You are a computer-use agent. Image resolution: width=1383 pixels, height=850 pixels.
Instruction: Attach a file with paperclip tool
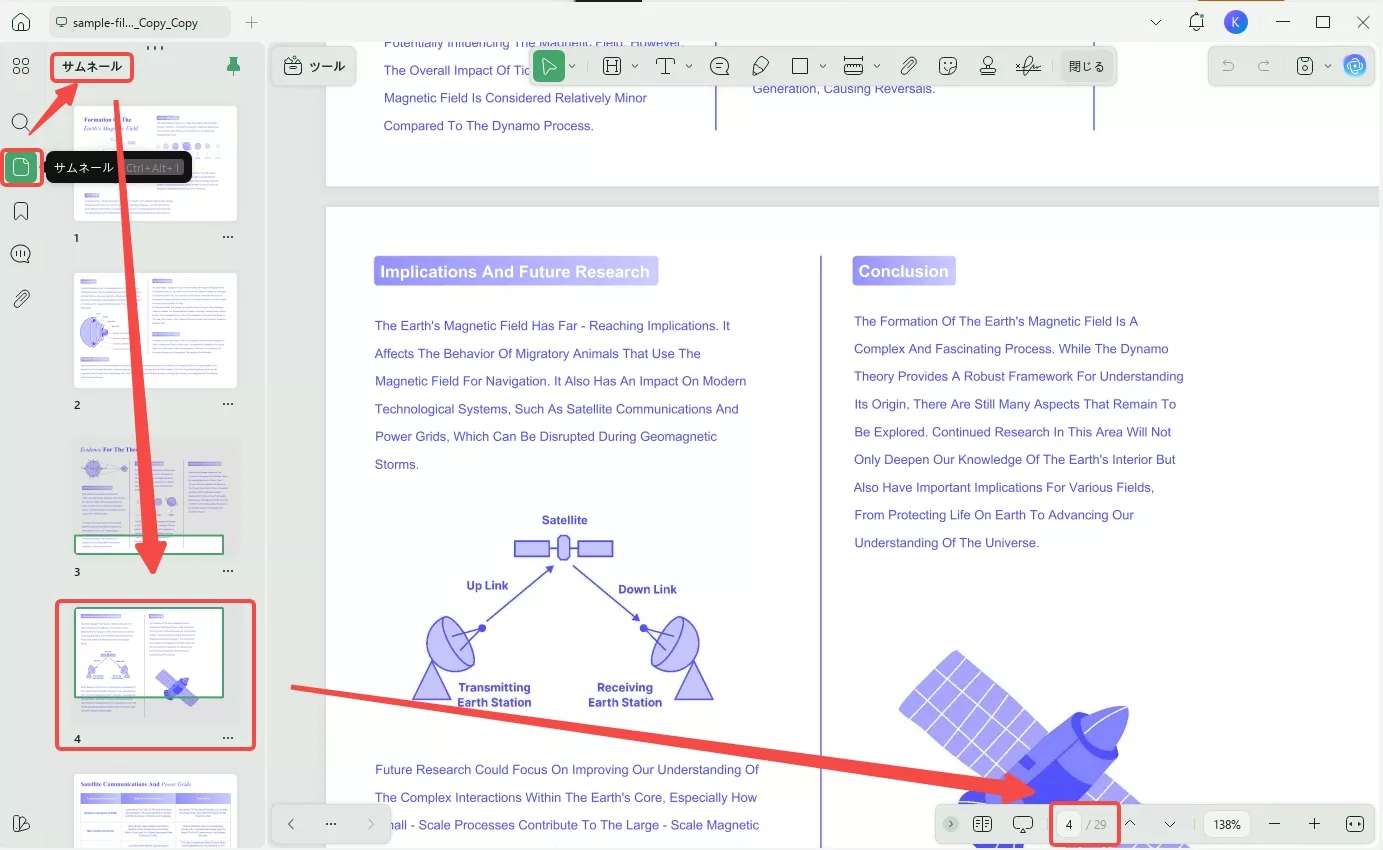tap(908, 66)
